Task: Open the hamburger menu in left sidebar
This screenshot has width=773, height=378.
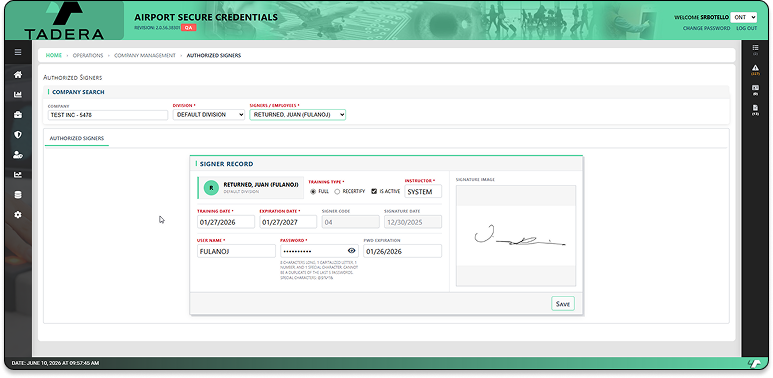Action: (18, 52)
